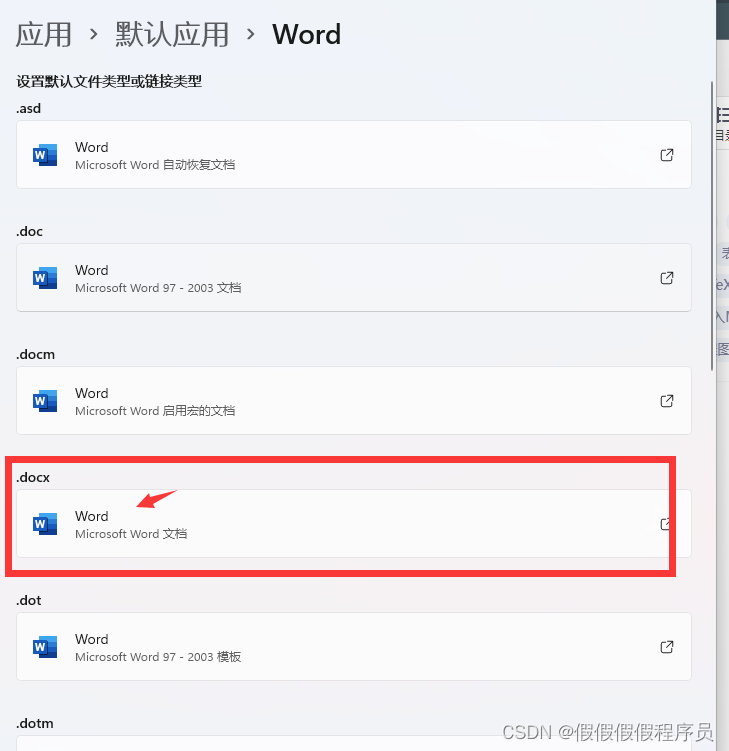The width and height of the screenshot is (729, 751).
Task: Select the Word 97 - 2003 模板 card
Action: 354,647
